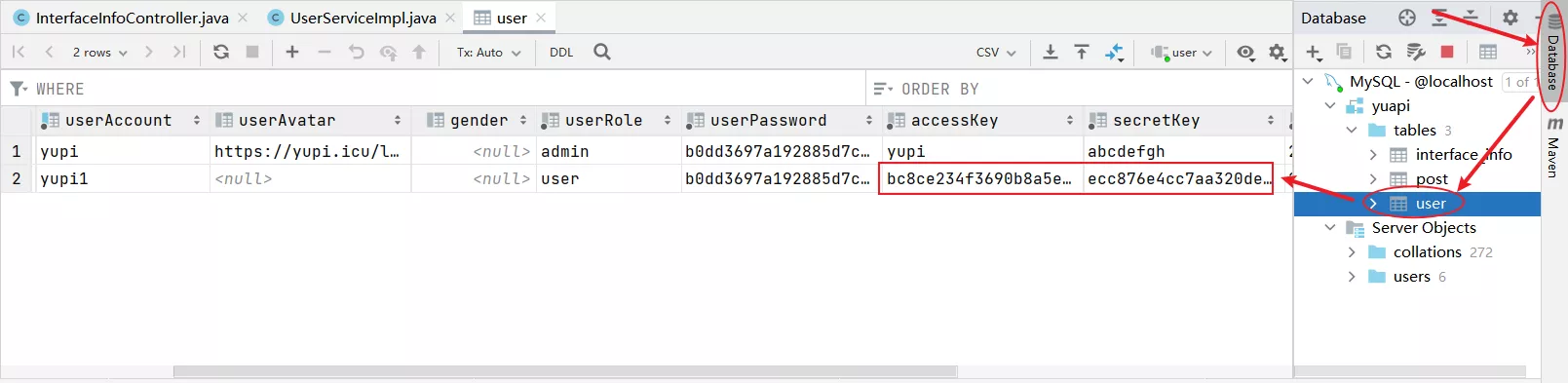This screenshot has height=383, width=1568.
Task: Toggle the view options eye icon
Action: point(1245,52)
